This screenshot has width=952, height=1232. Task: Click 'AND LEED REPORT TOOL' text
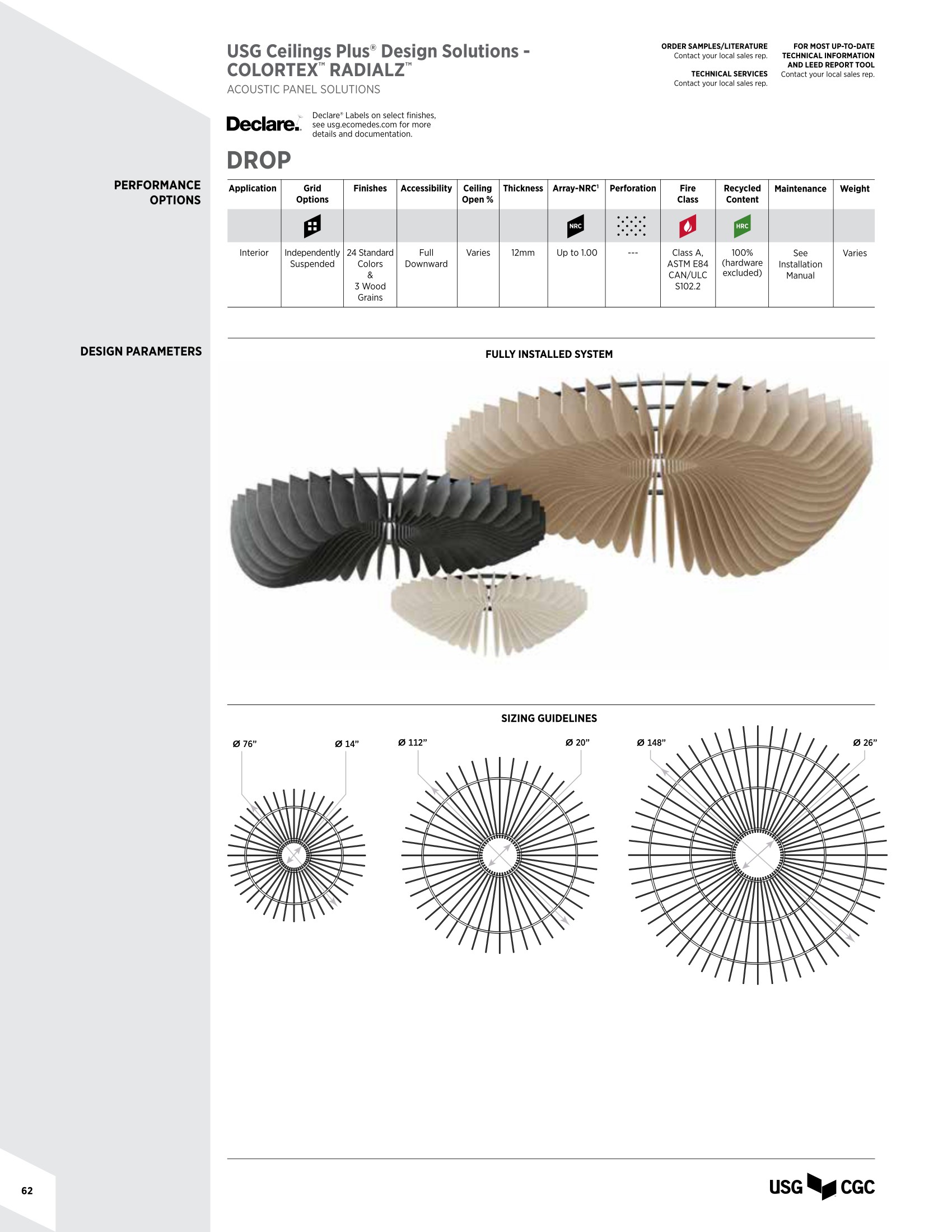pyautogui.click(x=830, y=65)
